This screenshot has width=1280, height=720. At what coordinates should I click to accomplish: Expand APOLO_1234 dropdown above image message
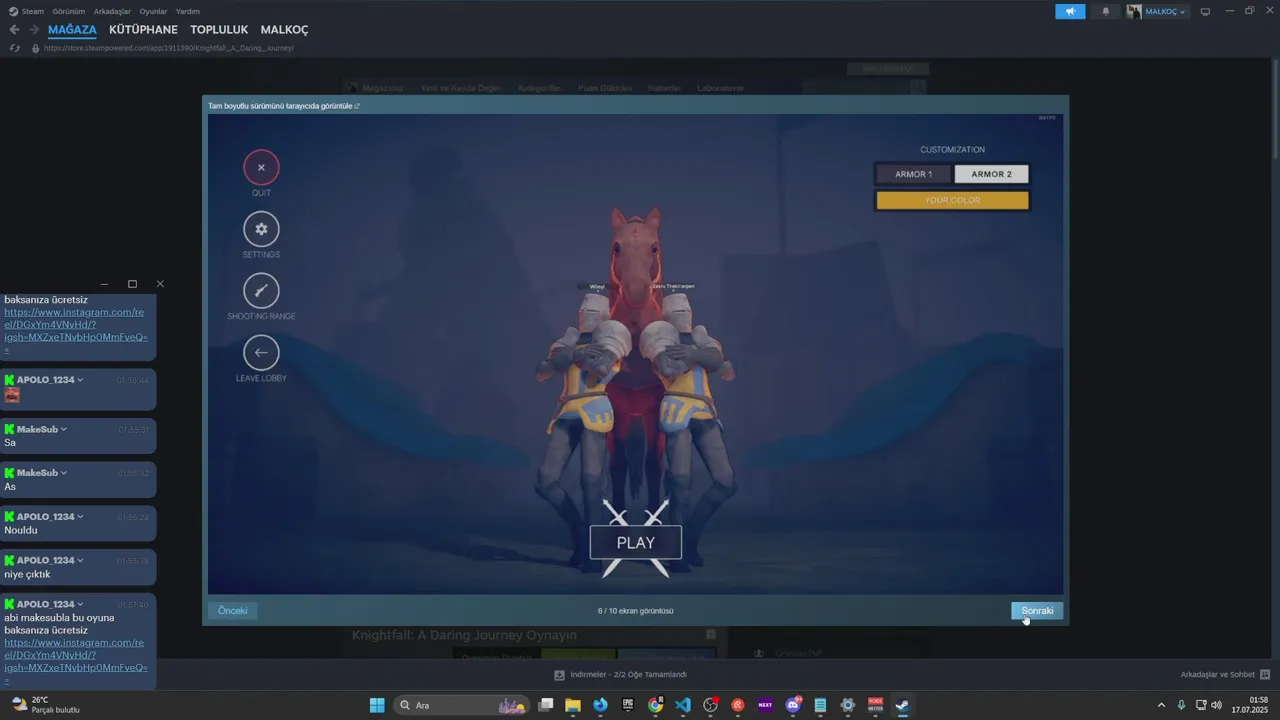click(80, 380)
